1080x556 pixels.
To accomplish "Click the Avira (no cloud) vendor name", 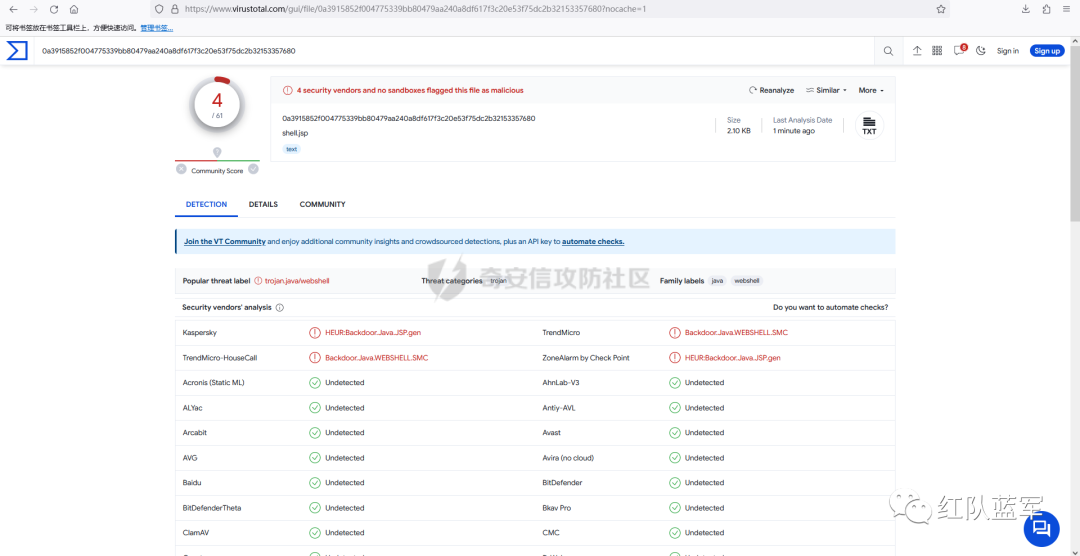I will pos(568,458).
